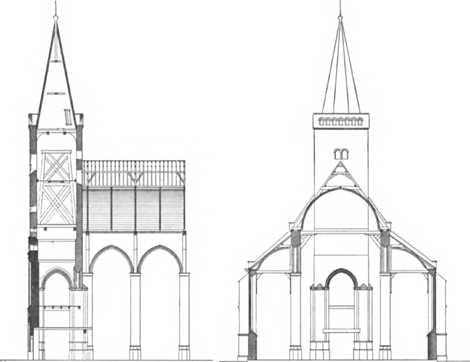Select the twin arched window on right tower

tap(341, 154)
